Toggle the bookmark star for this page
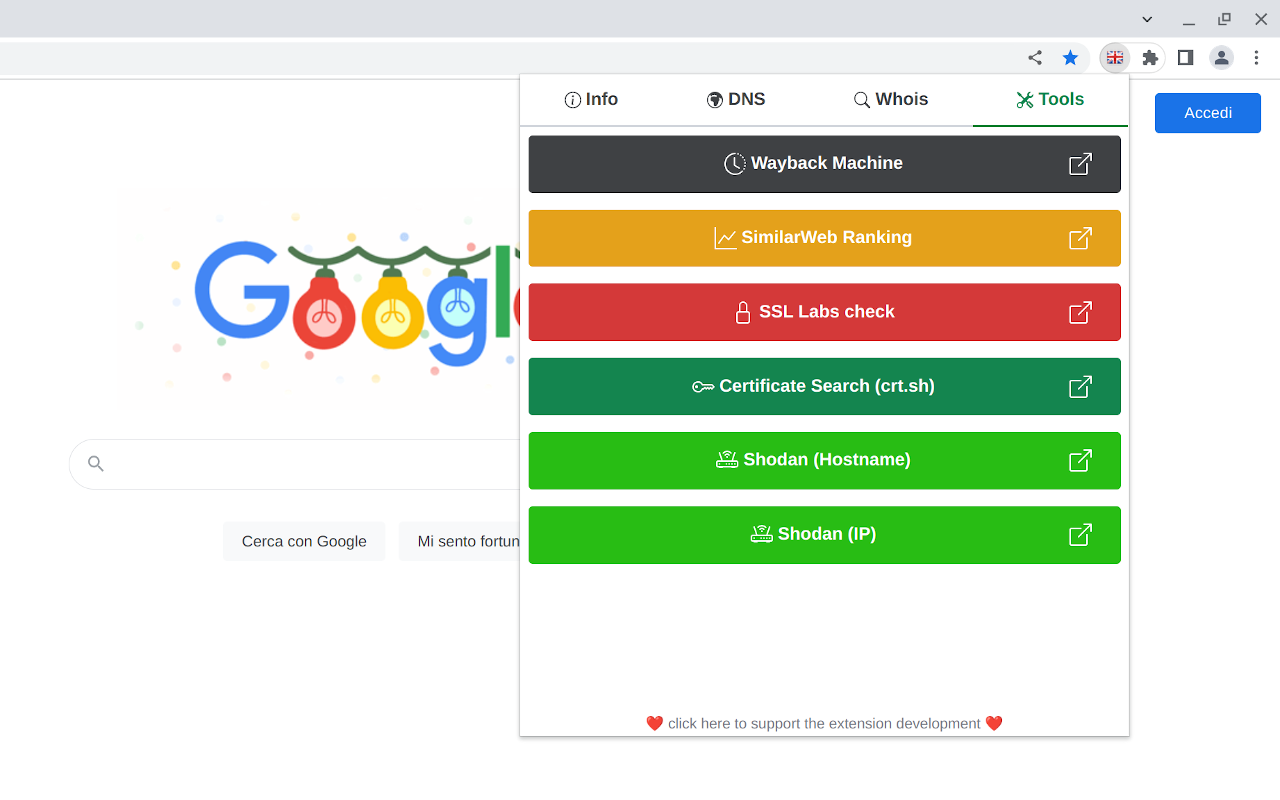 (x=1070, y=58)
